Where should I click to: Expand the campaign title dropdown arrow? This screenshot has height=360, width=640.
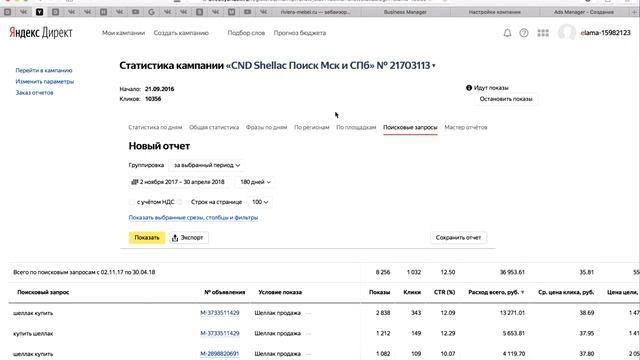(x=433, y=66)
